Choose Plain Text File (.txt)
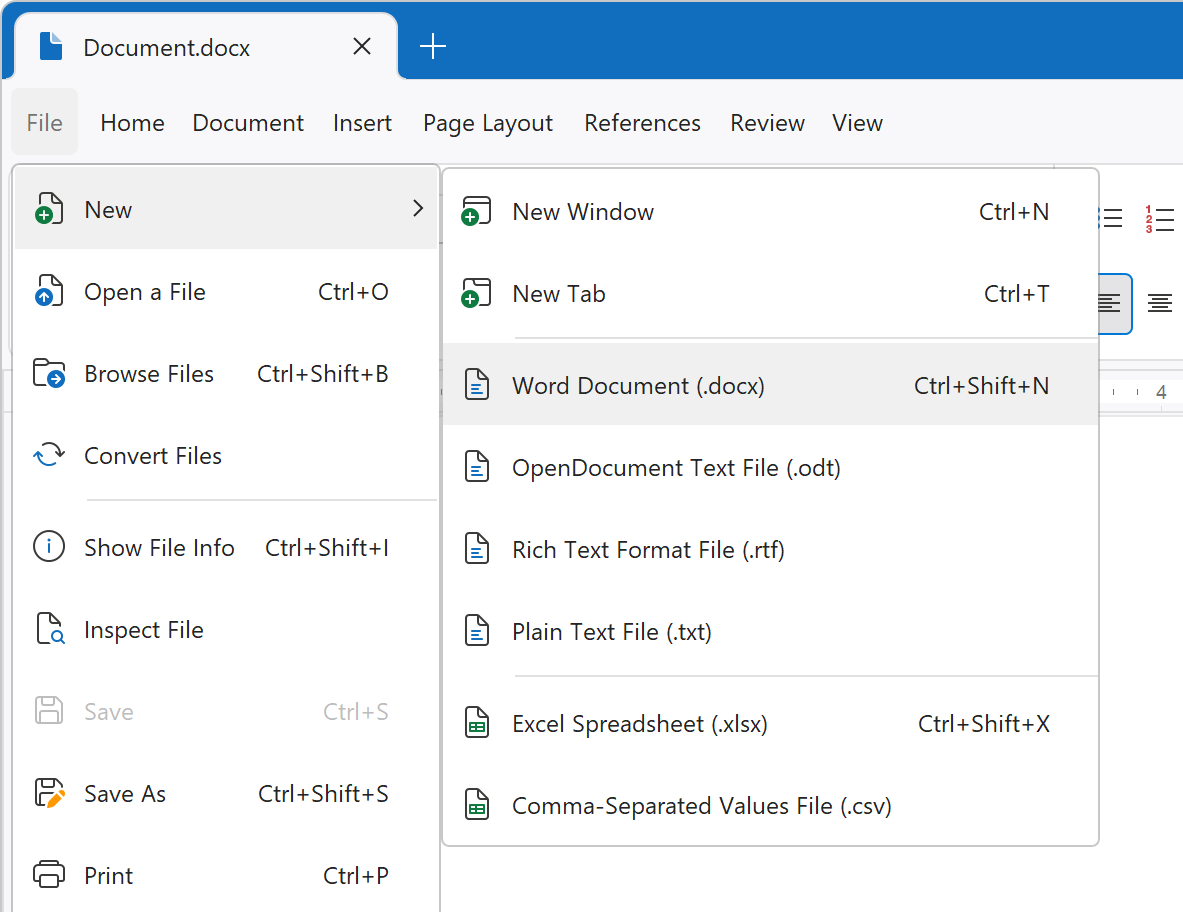This screenshot has height=912, width=1183. [611, 632]
